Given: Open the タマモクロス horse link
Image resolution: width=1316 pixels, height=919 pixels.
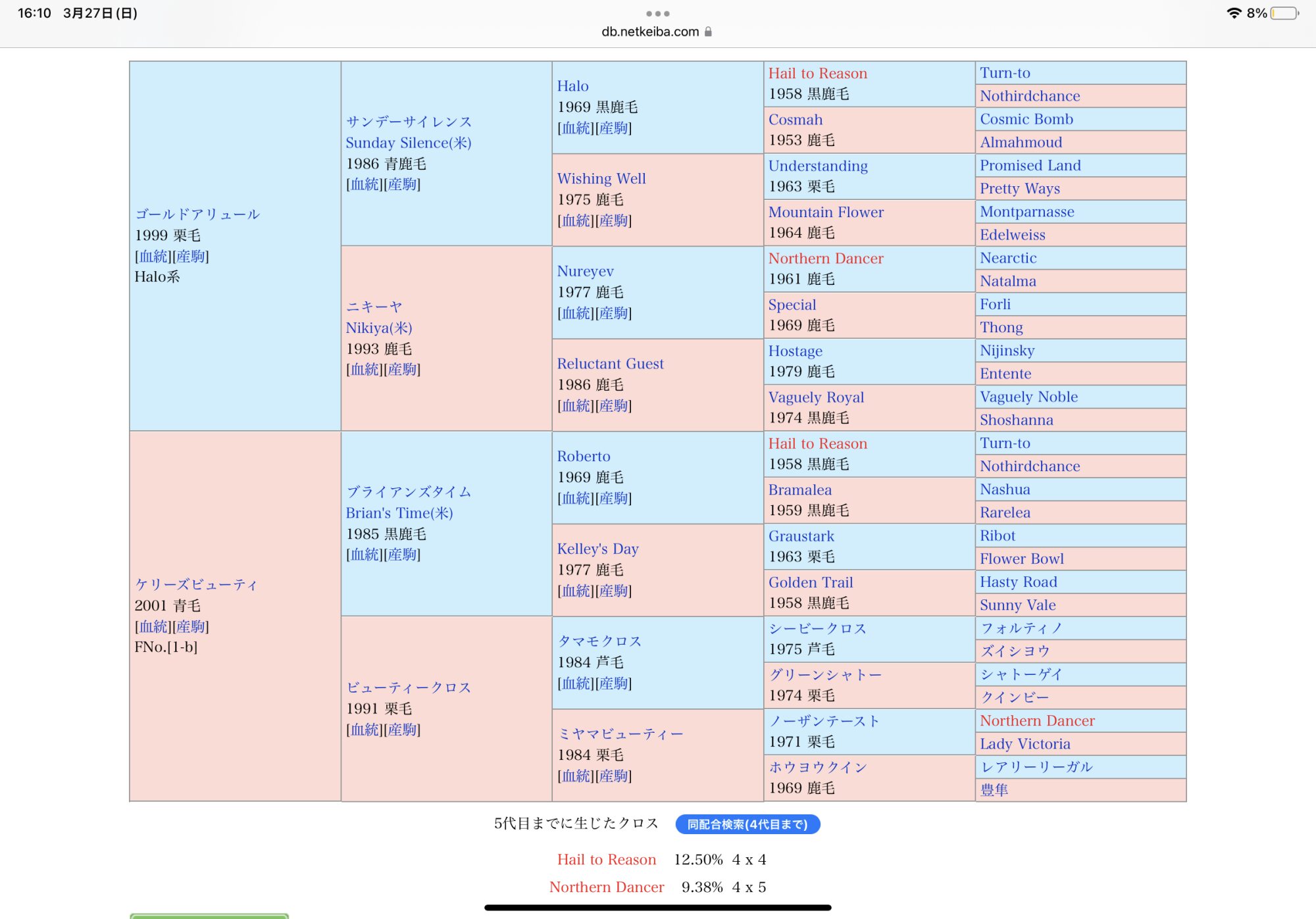Looking at the screenshot, I should pyautogui.click(x=599, y=641).
